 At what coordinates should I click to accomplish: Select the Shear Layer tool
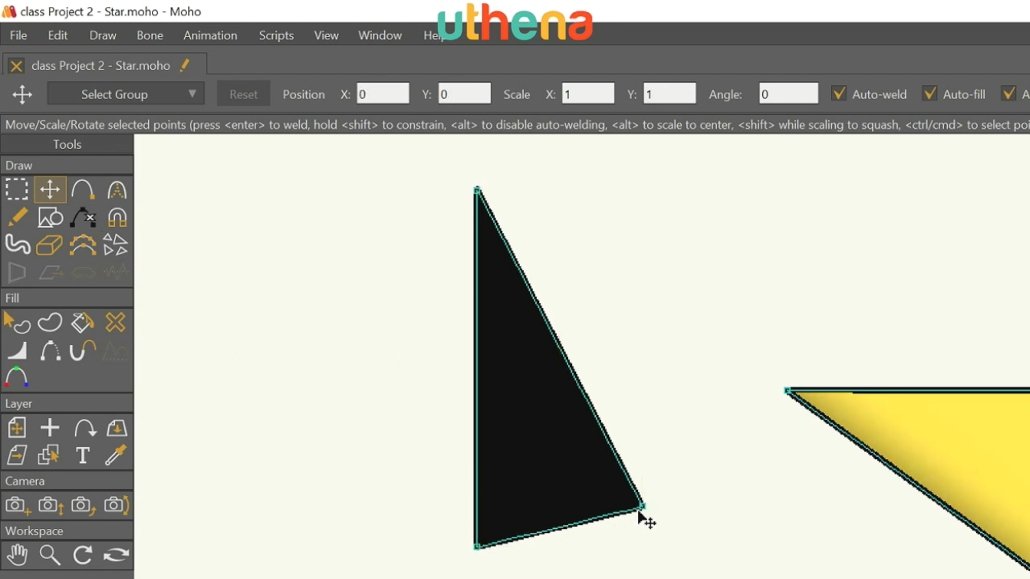coord(17,455)
